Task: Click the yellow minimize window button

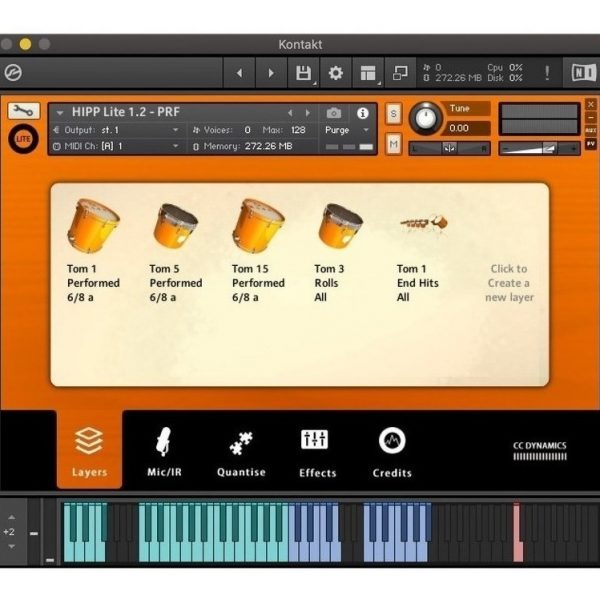Action: click(25, 44)
